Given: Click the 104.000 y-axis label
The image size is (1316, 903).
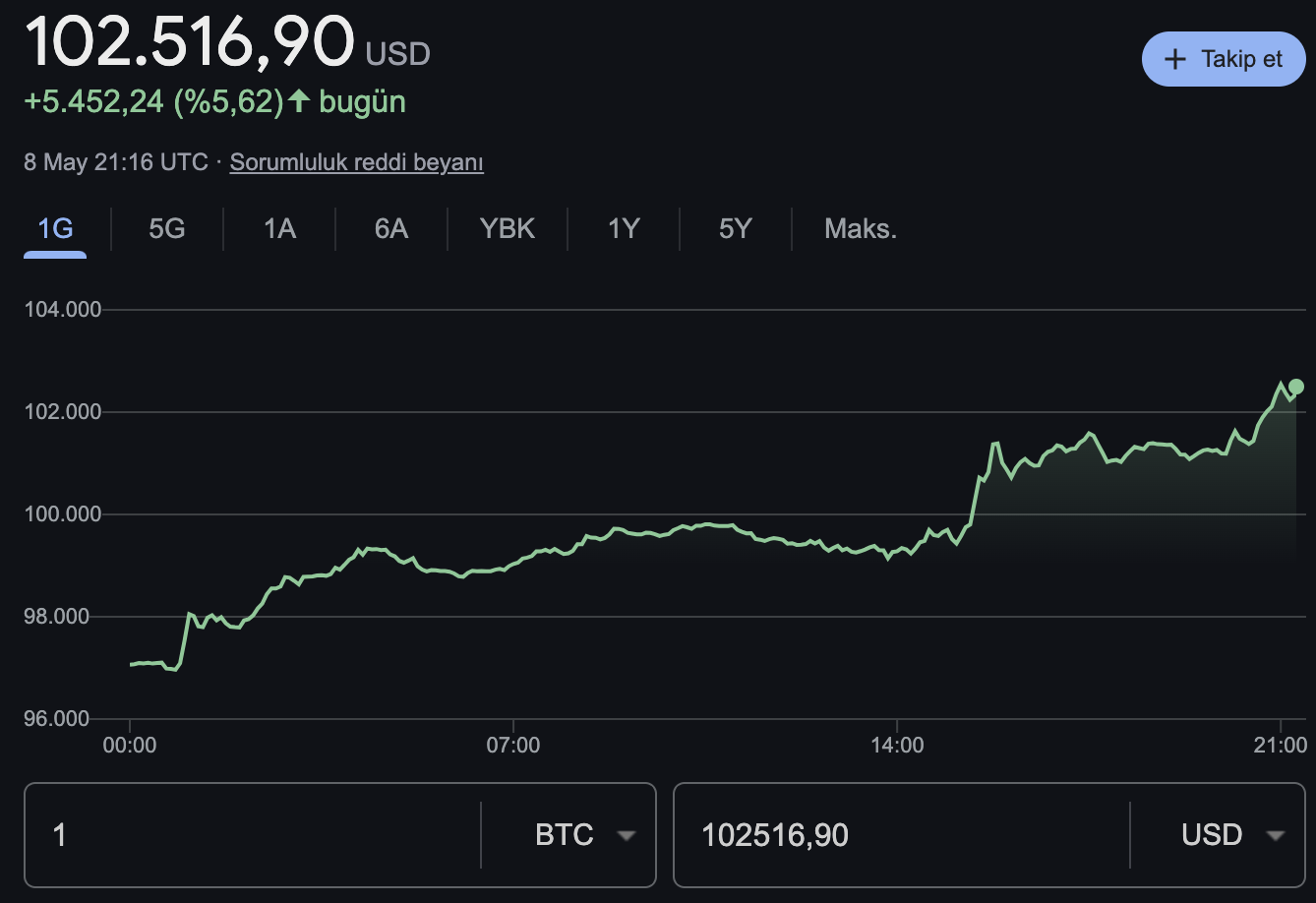Looking at the screenshot, I should pos(63,310).
